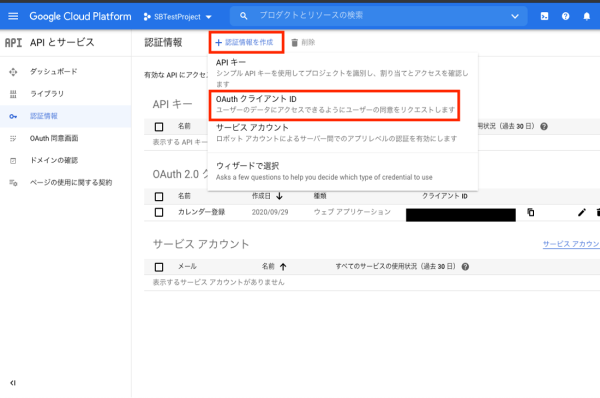Click help icon beside service usage column

point(465,267)
